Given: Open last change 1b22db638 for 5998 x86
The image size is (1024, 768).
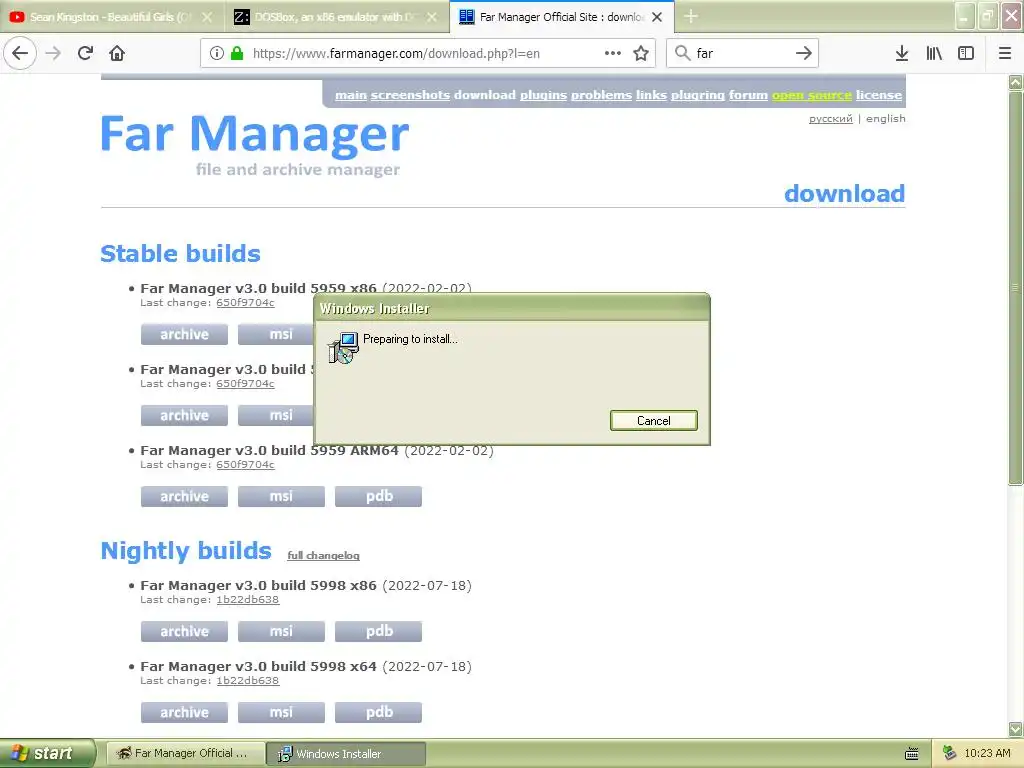Looking at the screenshot, I should pyautogui.click(x=248, y=600).
